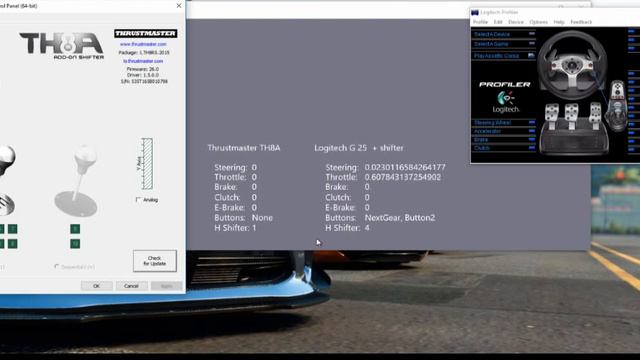Close the Thrustmaster Control Panel window

pos(179,6)
